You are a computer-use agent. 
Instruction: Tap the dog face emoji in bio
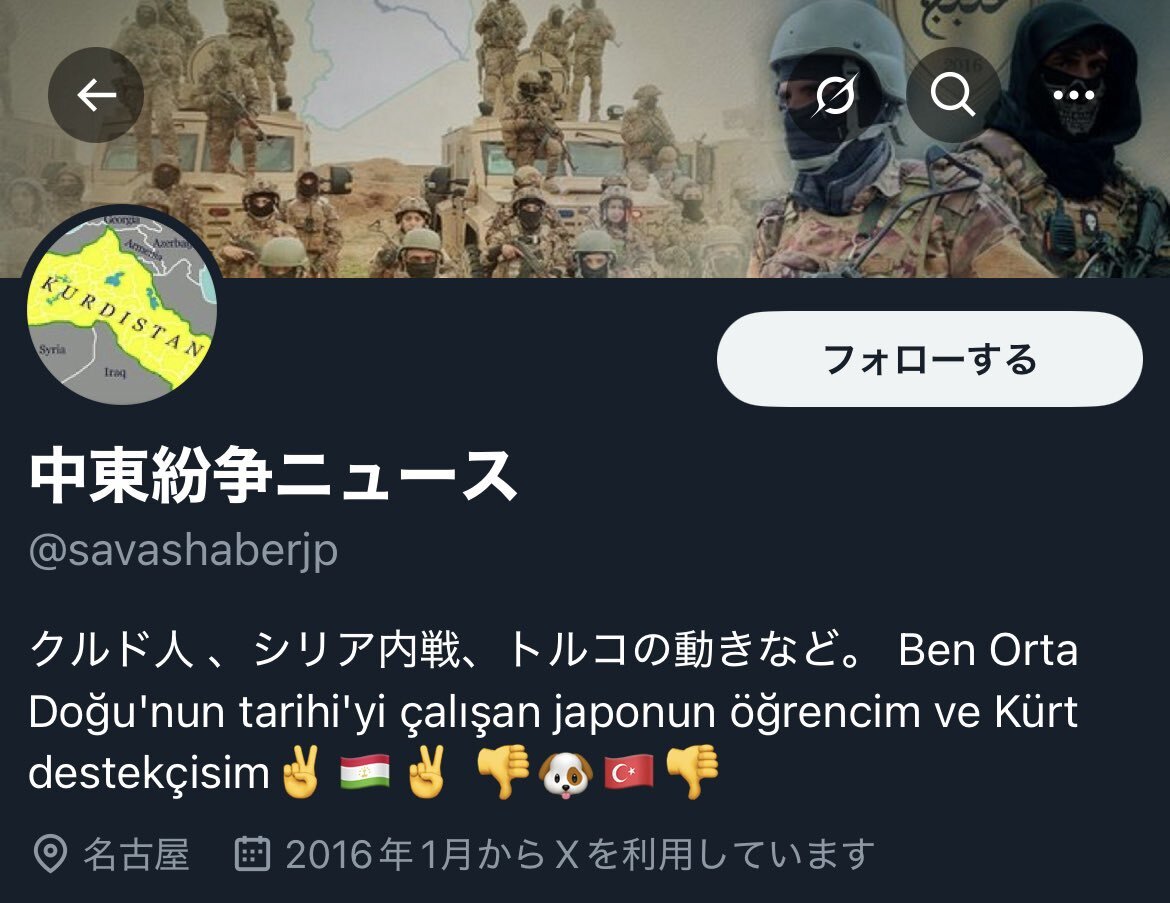565,774
